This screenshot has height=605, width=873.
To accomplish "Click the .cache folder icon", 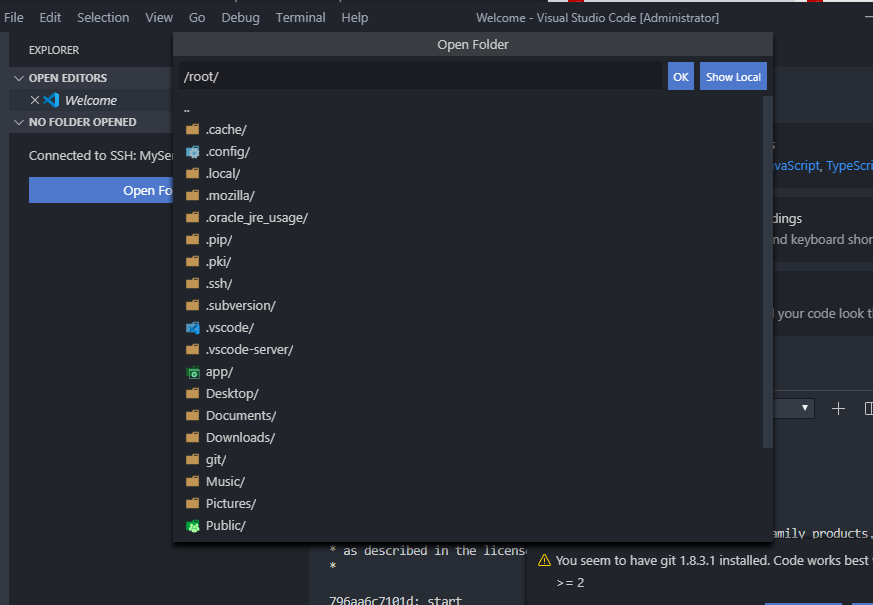I will click(x=193, y=130).
